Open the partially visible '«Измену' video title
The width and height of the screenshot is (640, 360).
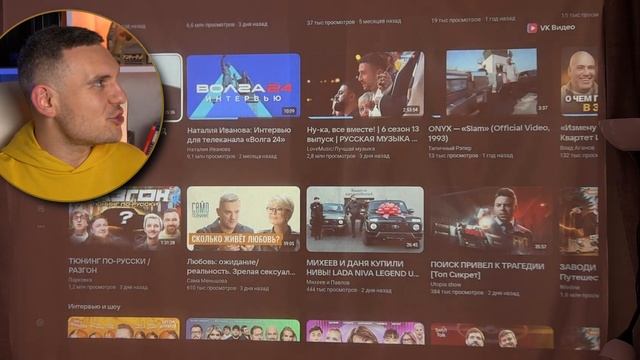tap(579, 133)
